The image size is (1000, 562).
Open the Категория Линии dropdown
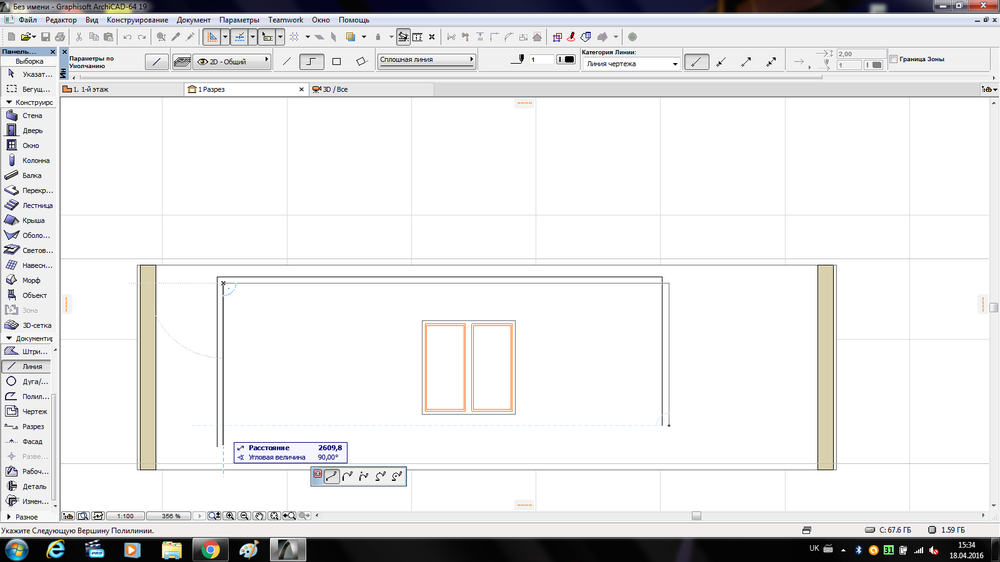631,64
